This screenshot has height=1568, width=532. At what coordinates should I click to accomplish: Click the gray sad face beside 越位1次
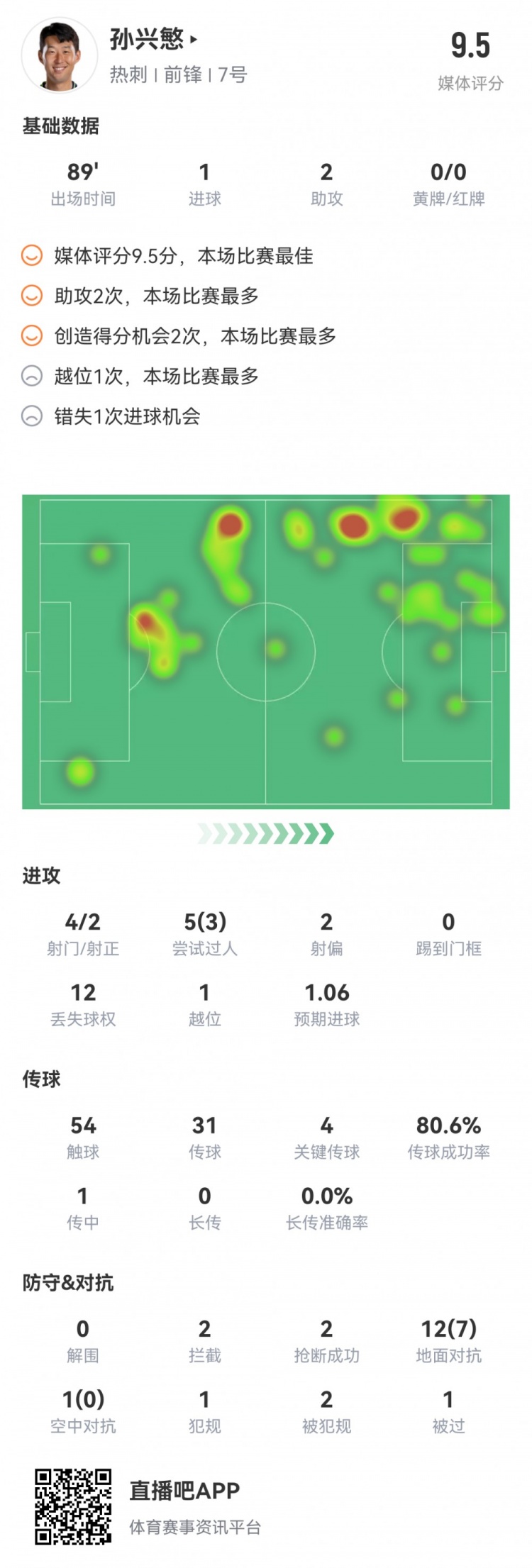(32, 376)
